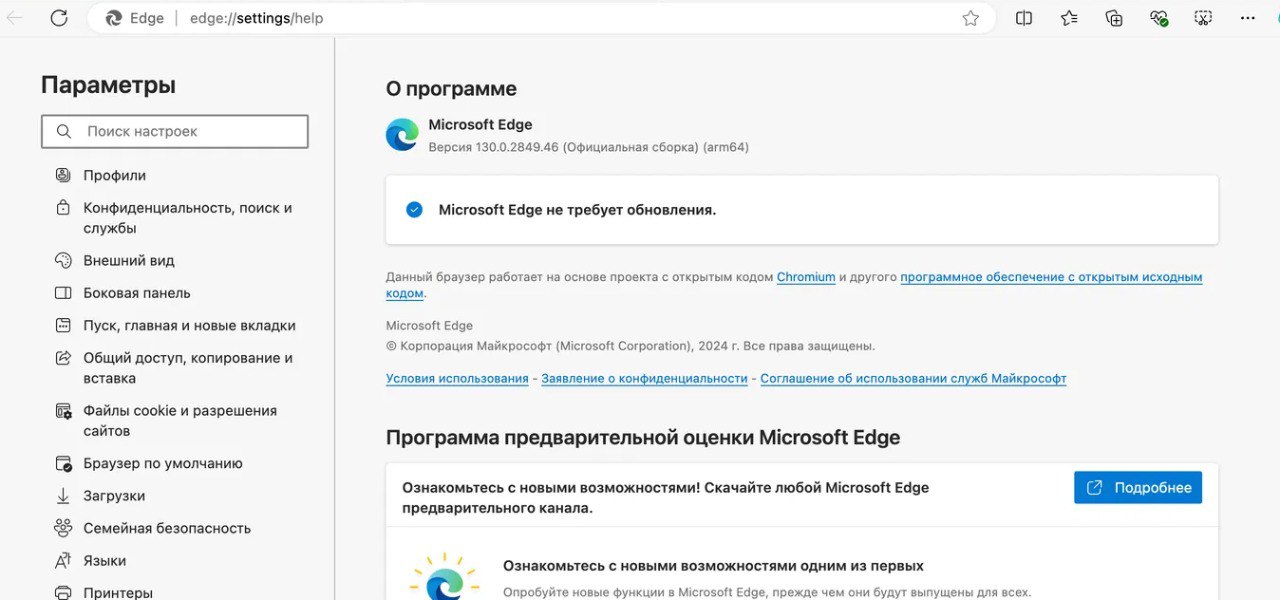Open the Favorites list icon
Screen dimensions: 1280x600
point(1069,18)
